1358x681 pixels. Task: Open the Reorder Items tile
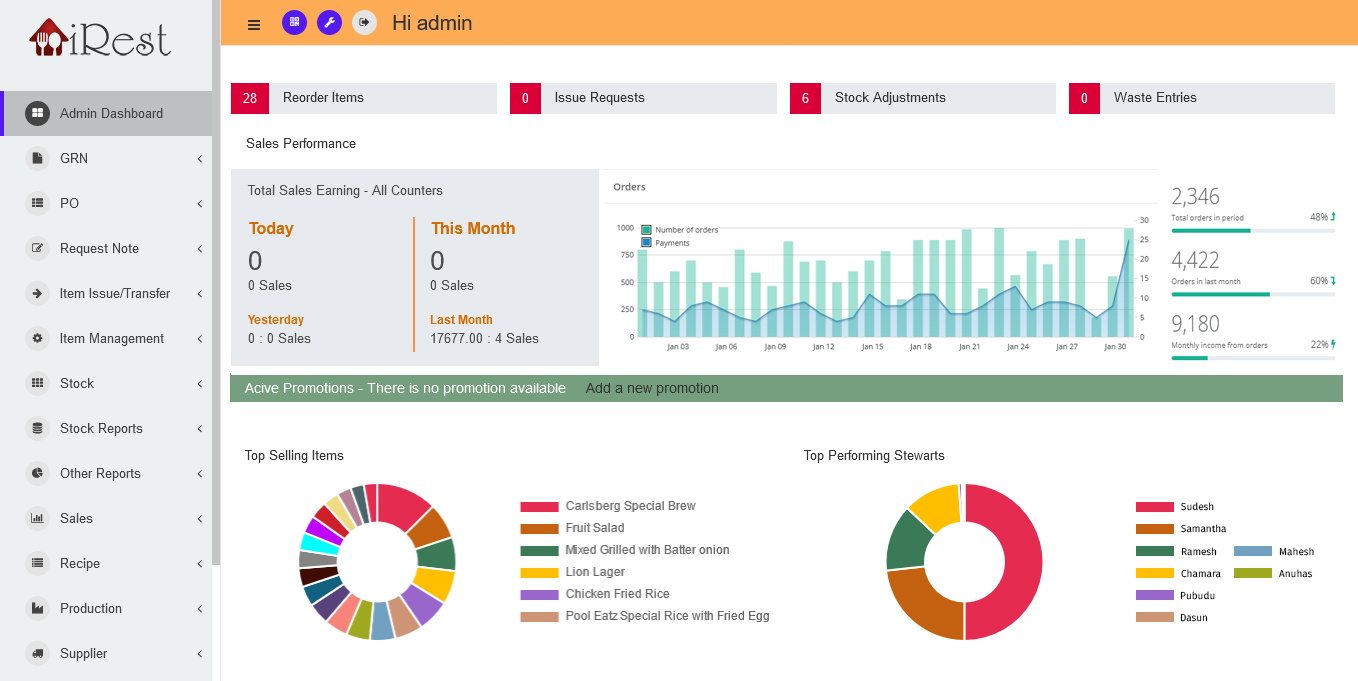pos(364,98)
